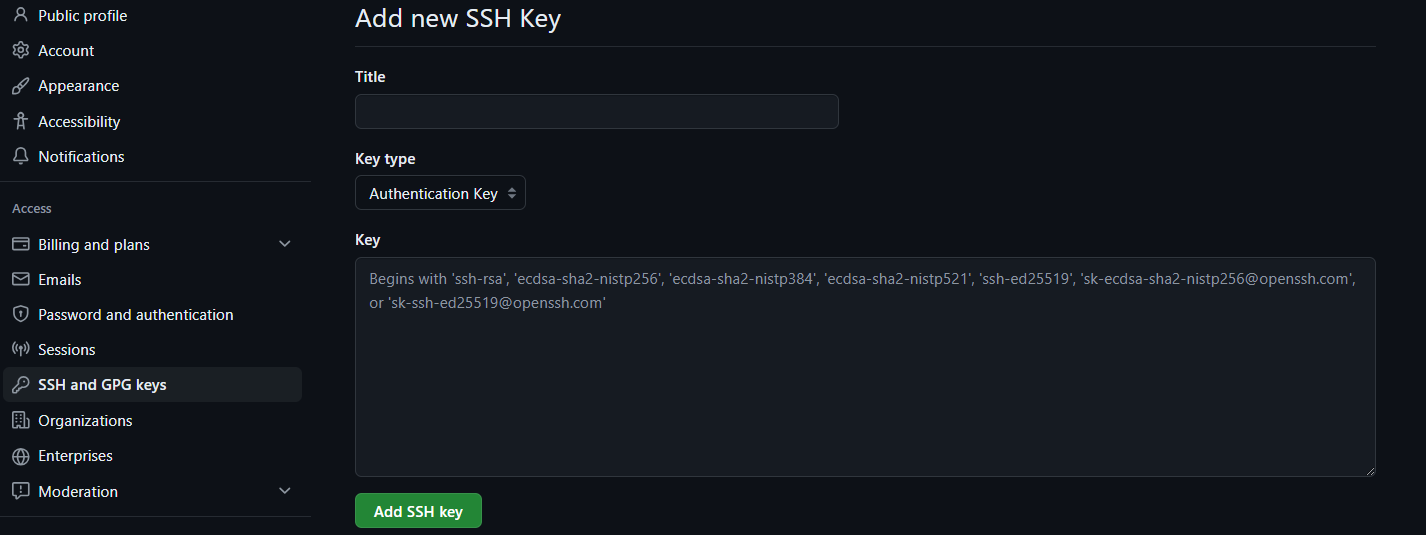This screenshot has height=535, width=1426.
Task: Click the Sessions broadcast icon
Action: (x=20, y=350)
